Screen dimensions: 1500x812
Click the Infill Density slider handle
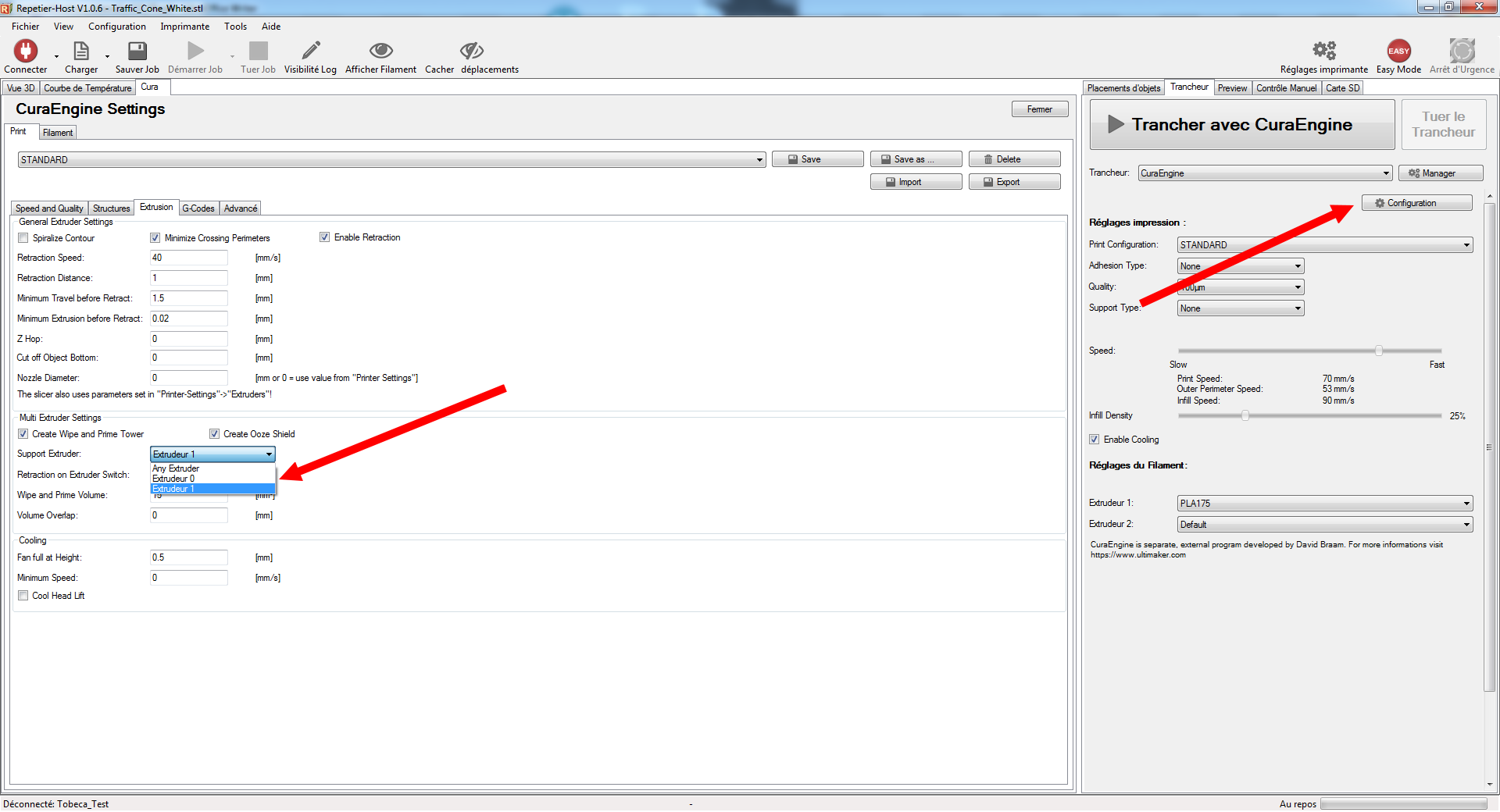pyautogui.click(x=1245, y=416)
